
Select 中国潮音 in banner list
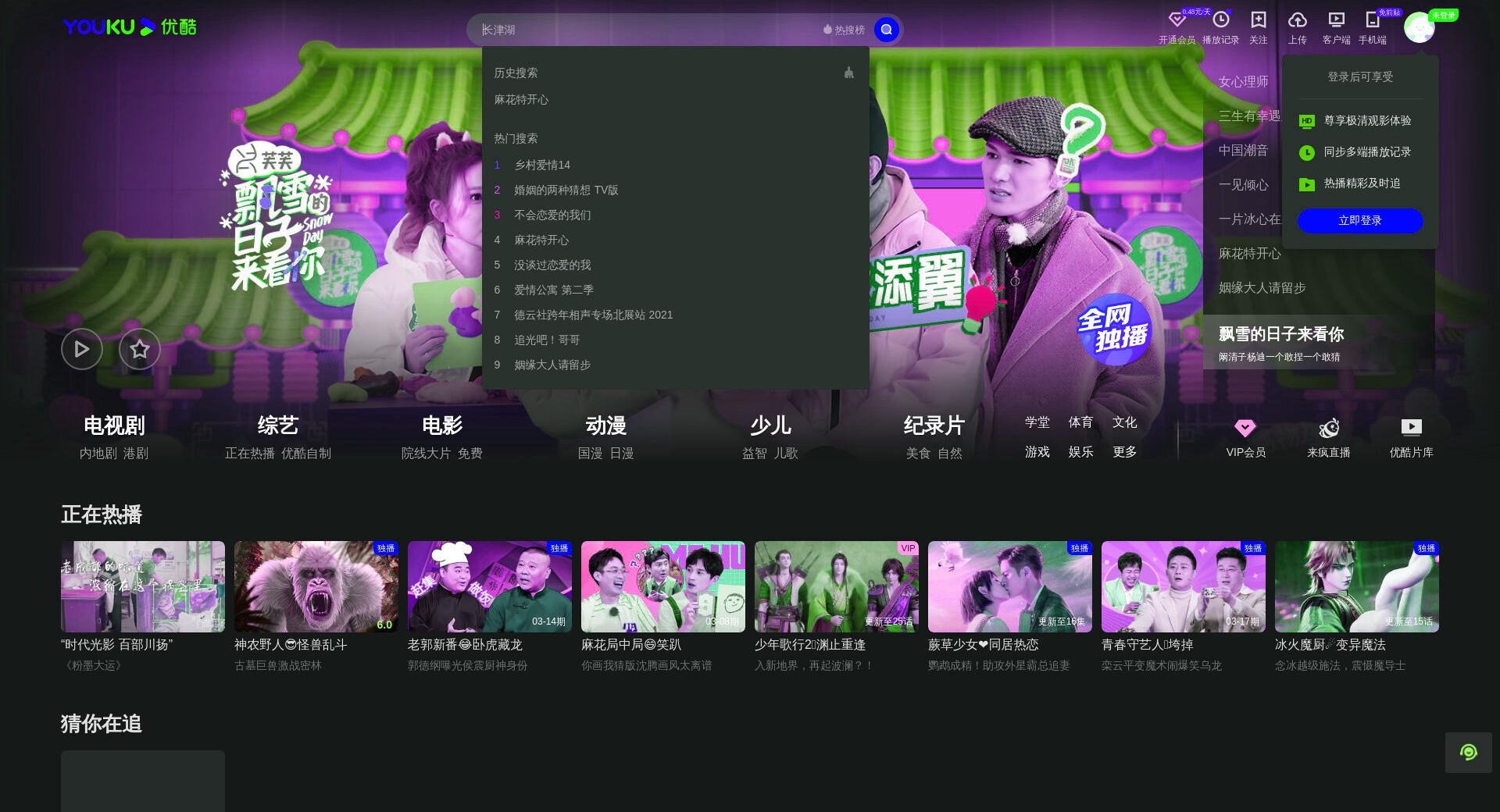click(1244, 151)
